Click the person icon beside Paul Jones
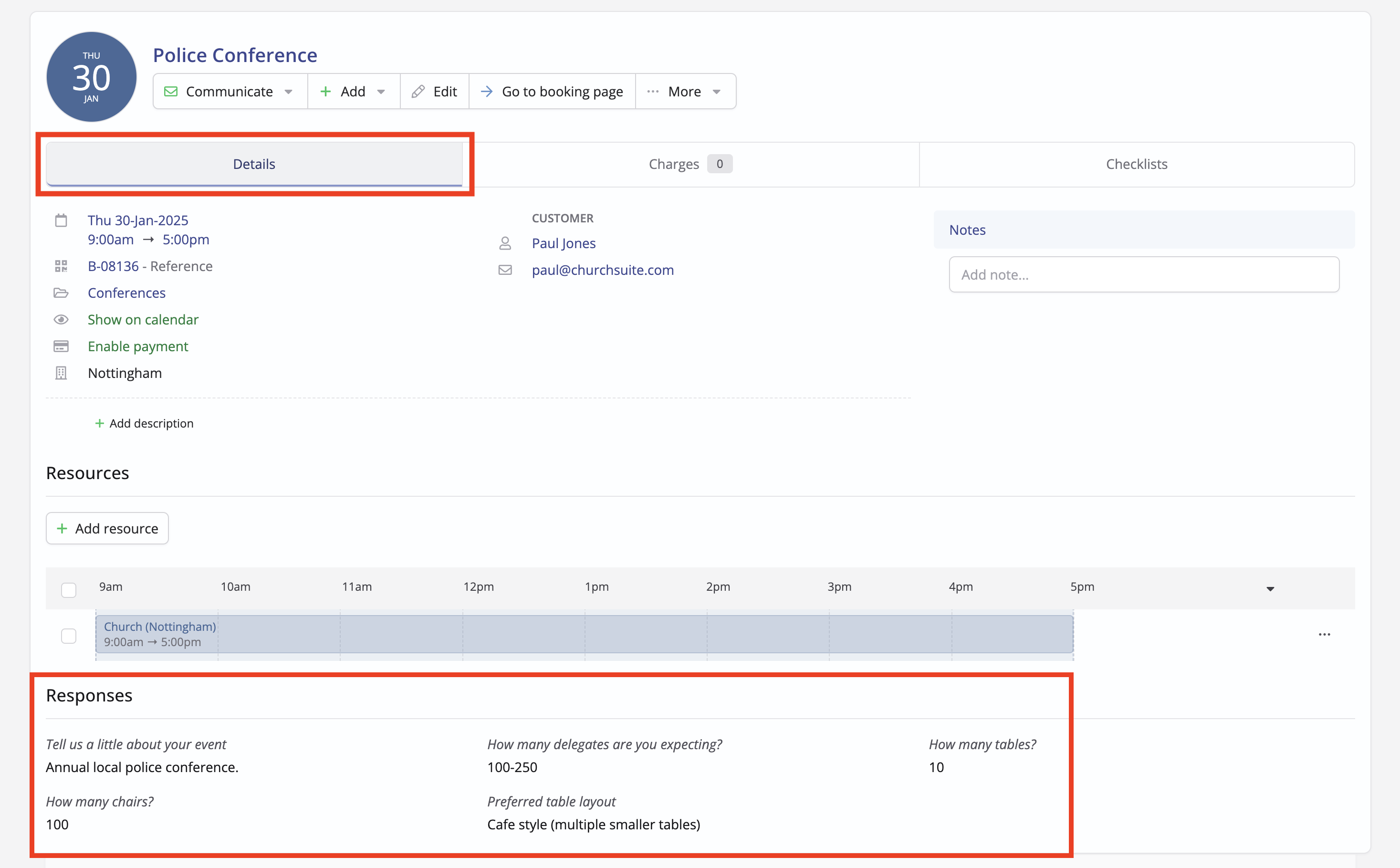1400x868 pixels. (504, 243)
